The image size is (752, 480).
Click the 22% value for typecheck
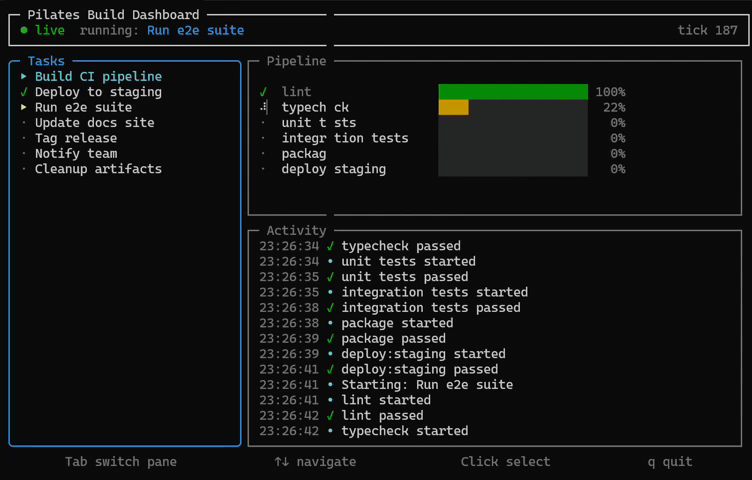(614, 107)
